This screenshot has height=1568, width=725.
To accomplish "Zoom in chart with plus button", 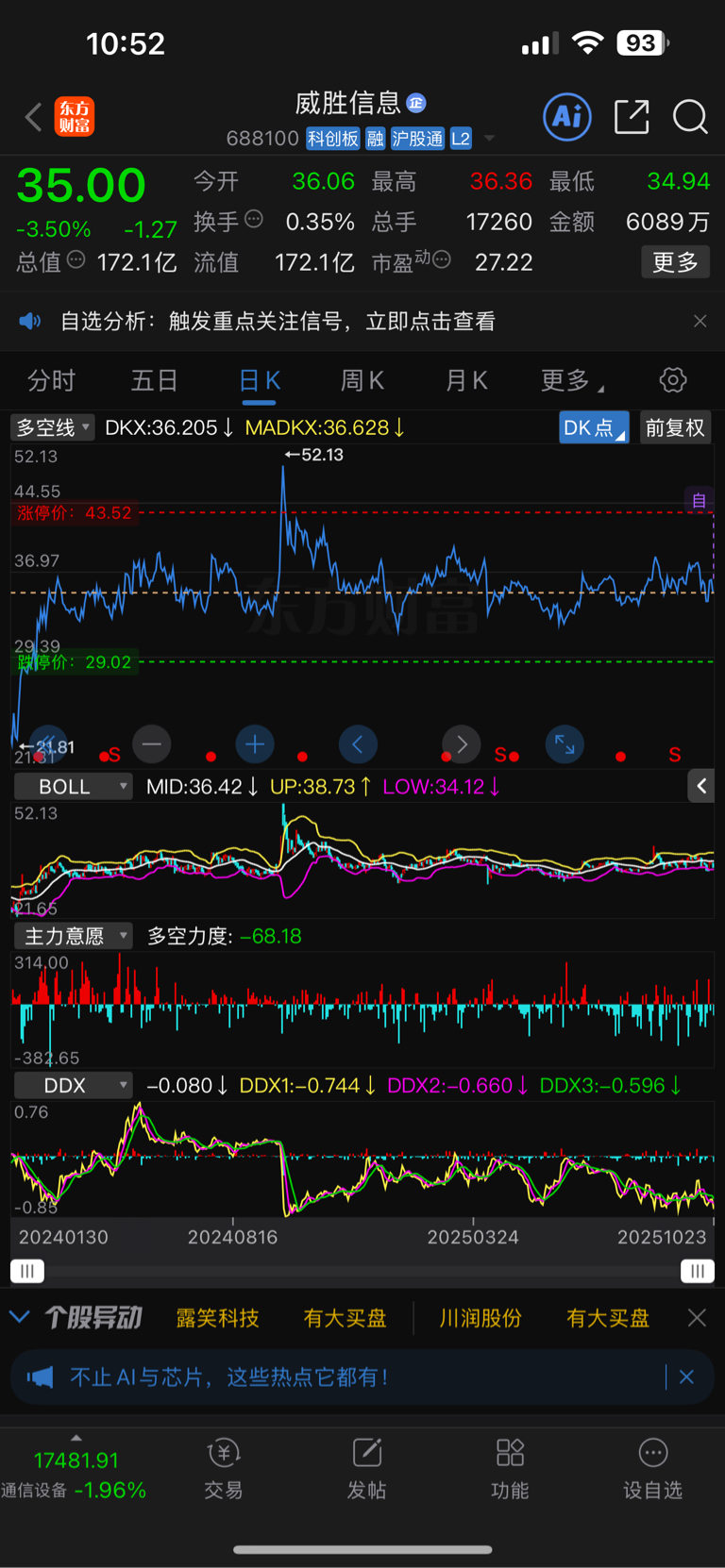I will coord(255,744).
